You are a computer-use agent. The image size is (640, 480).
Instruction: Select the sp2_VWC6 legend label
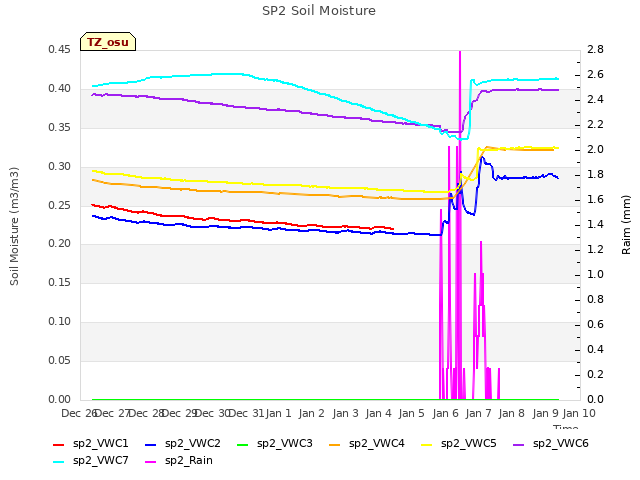click(x=560, y=444)
